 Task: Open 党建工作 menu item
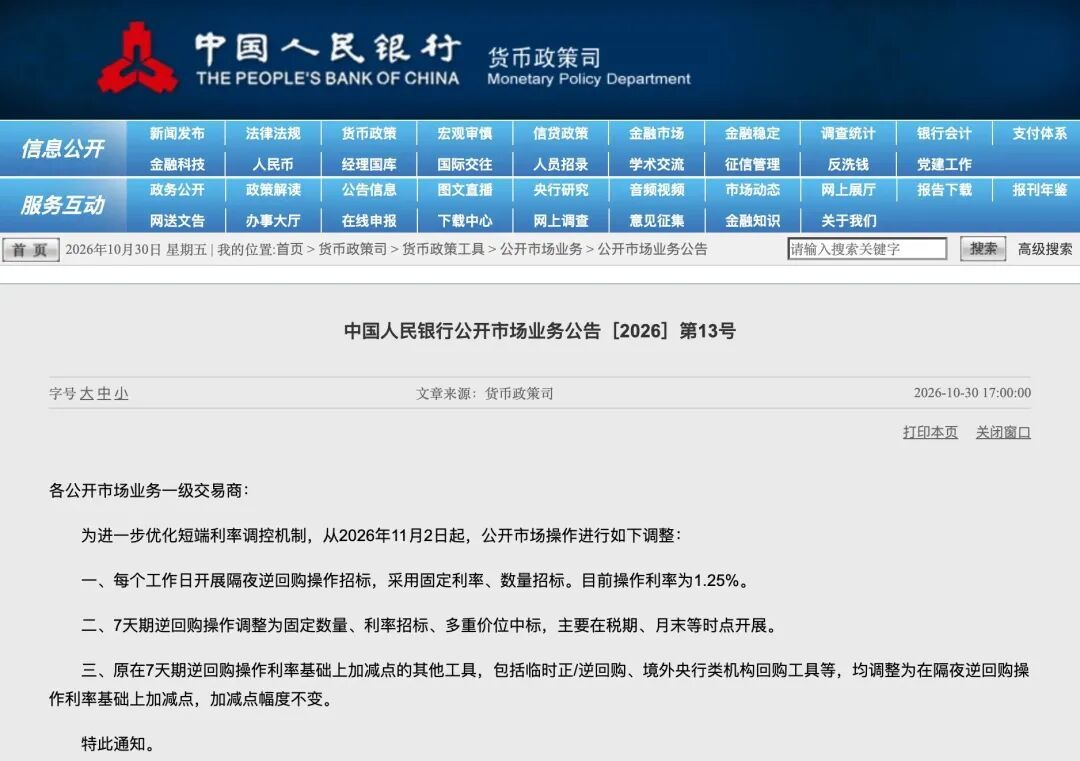pyautogui.click(x=944, y=165)
